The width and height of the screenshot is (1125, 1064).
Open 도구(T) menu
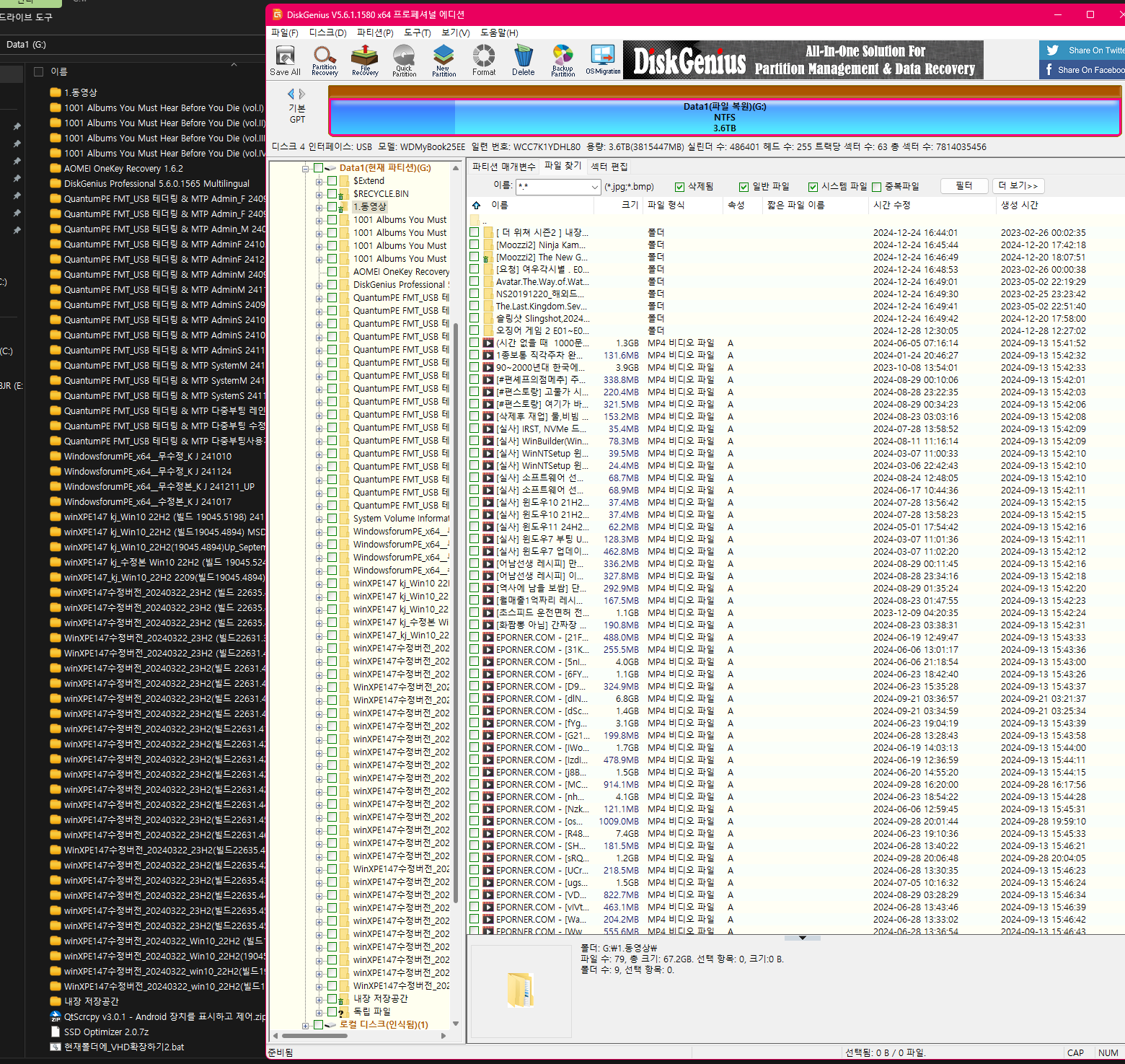pyautogui.click(x=417, y=32)
